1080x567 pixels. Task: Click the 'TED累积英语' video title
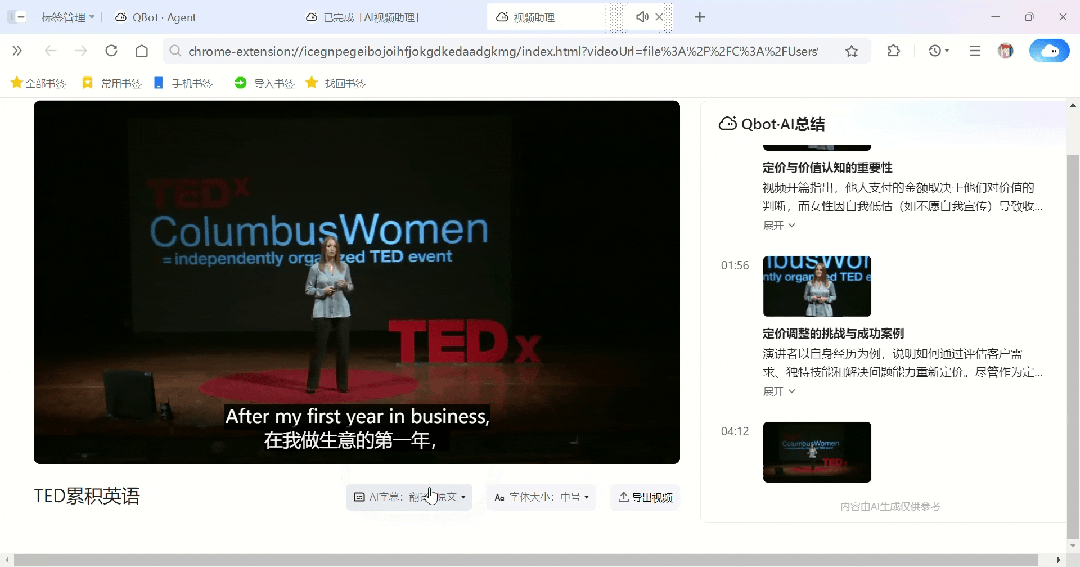point(87,496)
